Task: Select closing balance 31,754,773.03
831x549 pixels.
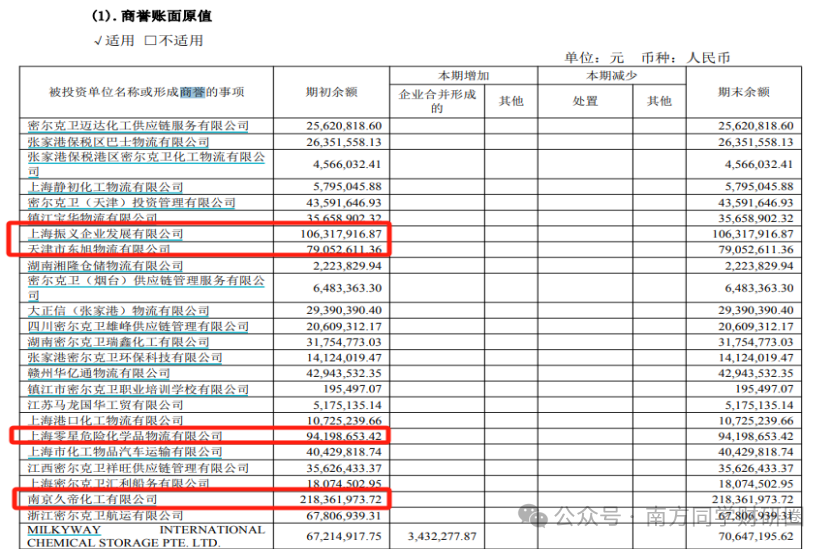Action: coord(756,342)
